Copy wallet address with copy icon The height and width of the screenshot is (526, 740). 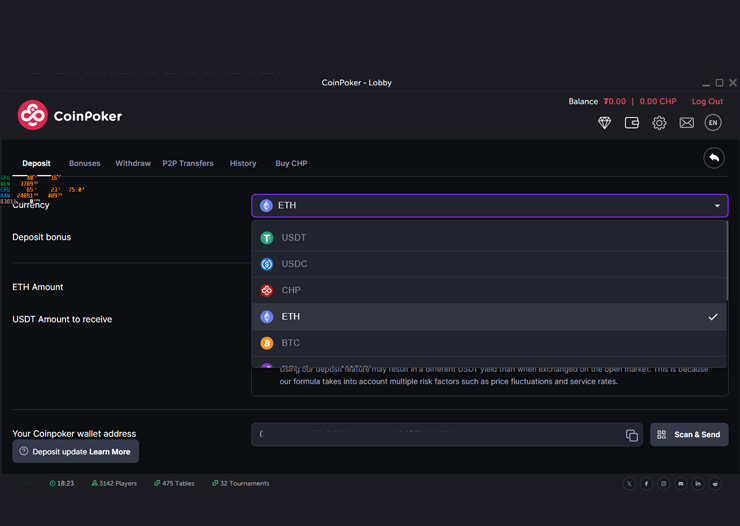pos(631,435)
